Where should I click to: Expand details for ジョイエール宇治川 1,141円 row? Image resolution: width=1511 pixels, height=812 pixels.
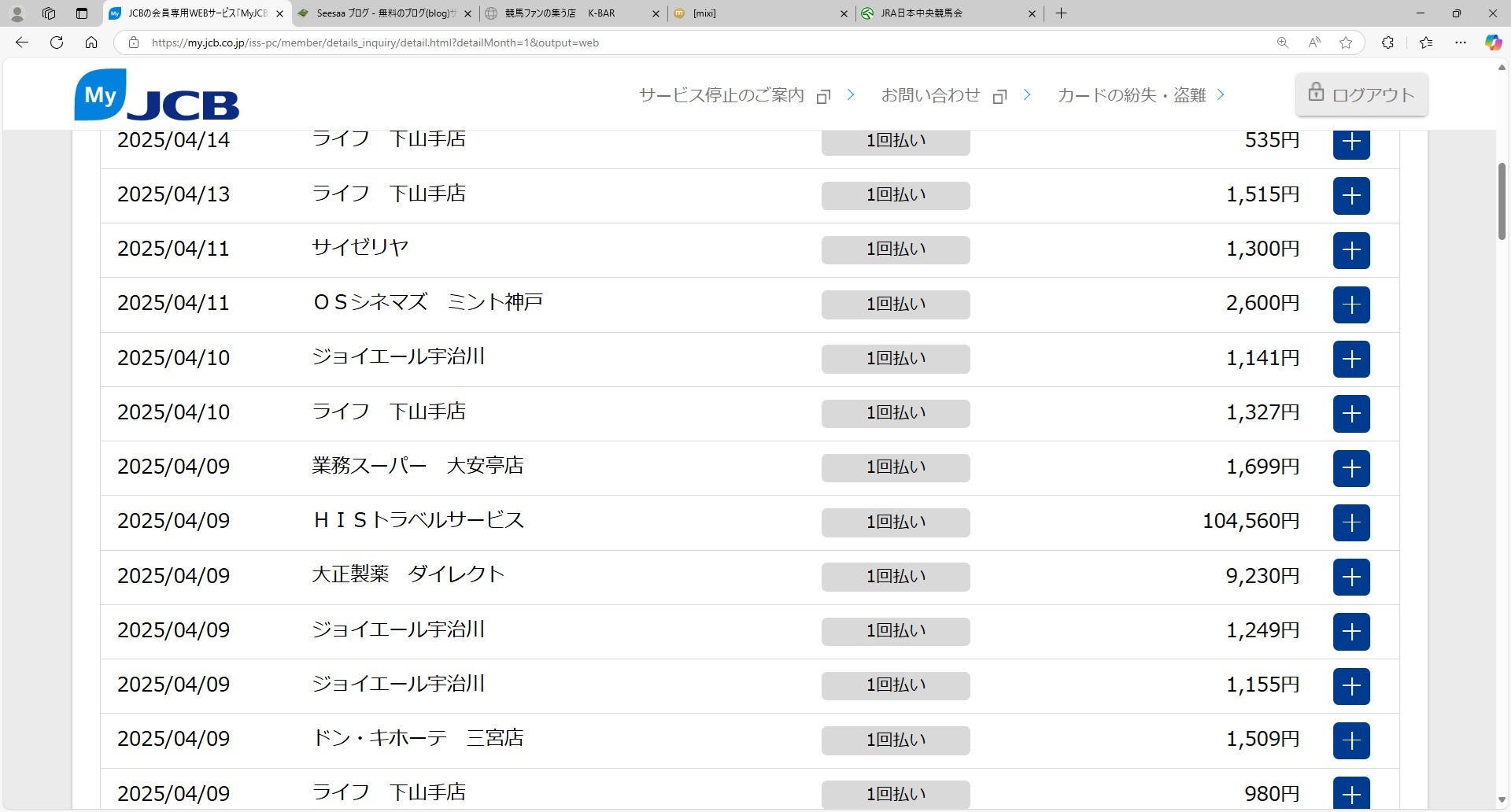(1351, 359)
